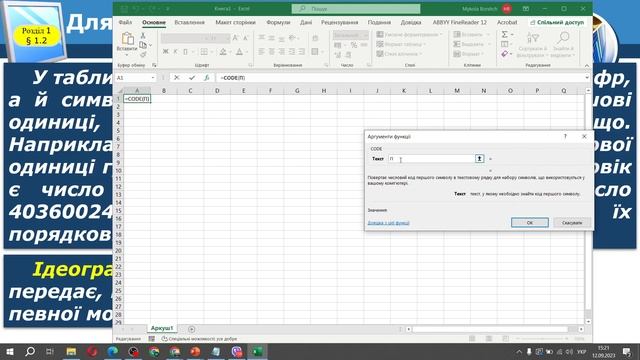Click the top align icon
The width and height of the screenshot is (640, 360).
(262, 38)
